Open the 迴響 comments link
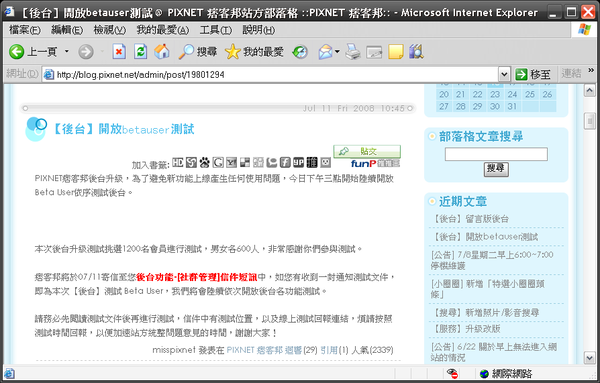Screen dimensions: 600x383 (x=293, y=350)
